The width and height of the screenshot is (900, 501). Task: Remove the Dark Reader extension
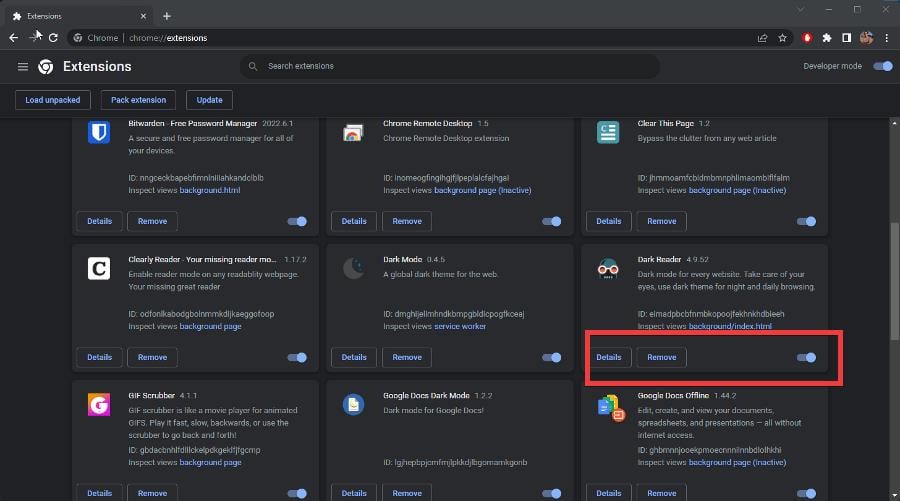(661, 358)
